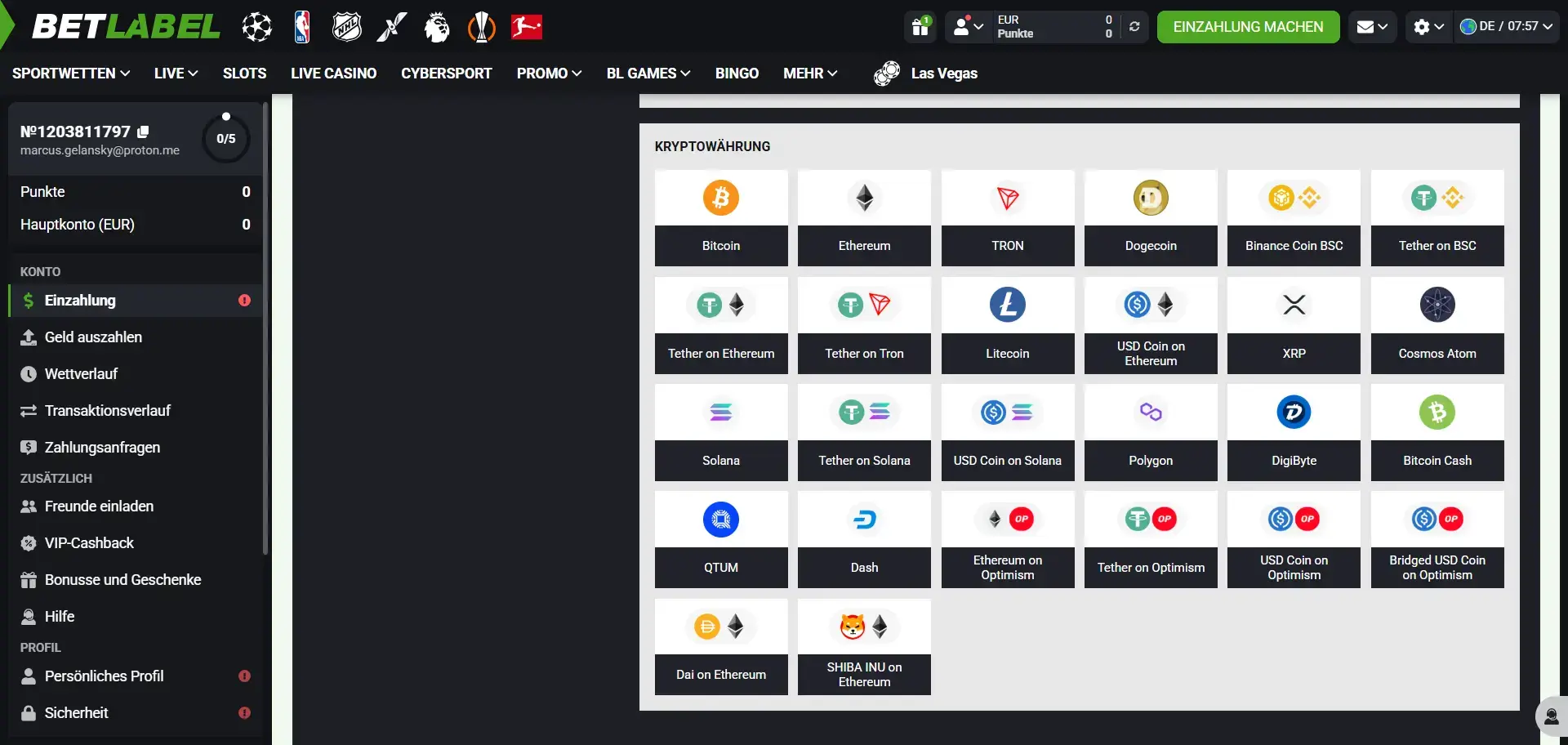The image size is (1568, 745).
Task: Select QTUM for deposit
Action: 721,539
